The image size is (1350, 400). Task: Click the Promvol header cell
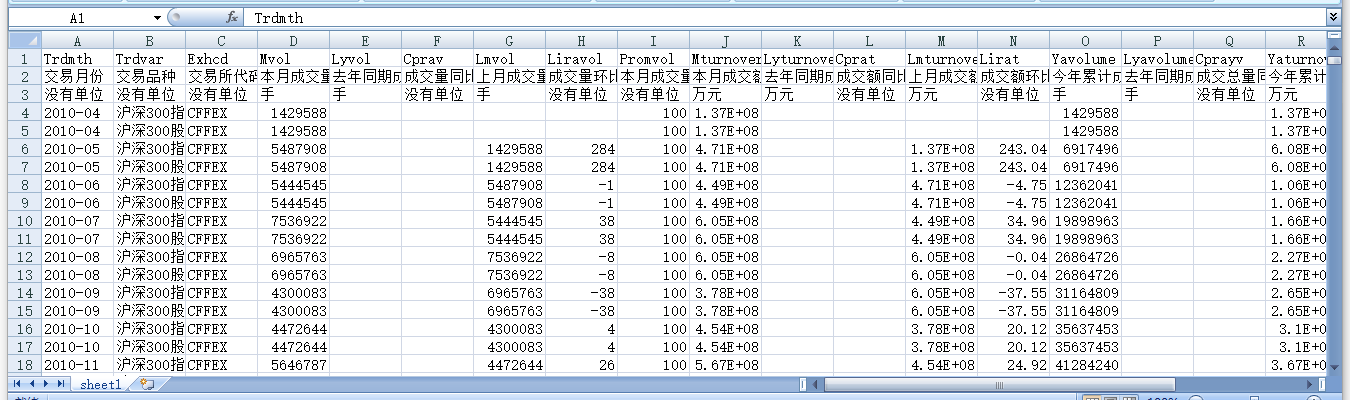(654, 59)
